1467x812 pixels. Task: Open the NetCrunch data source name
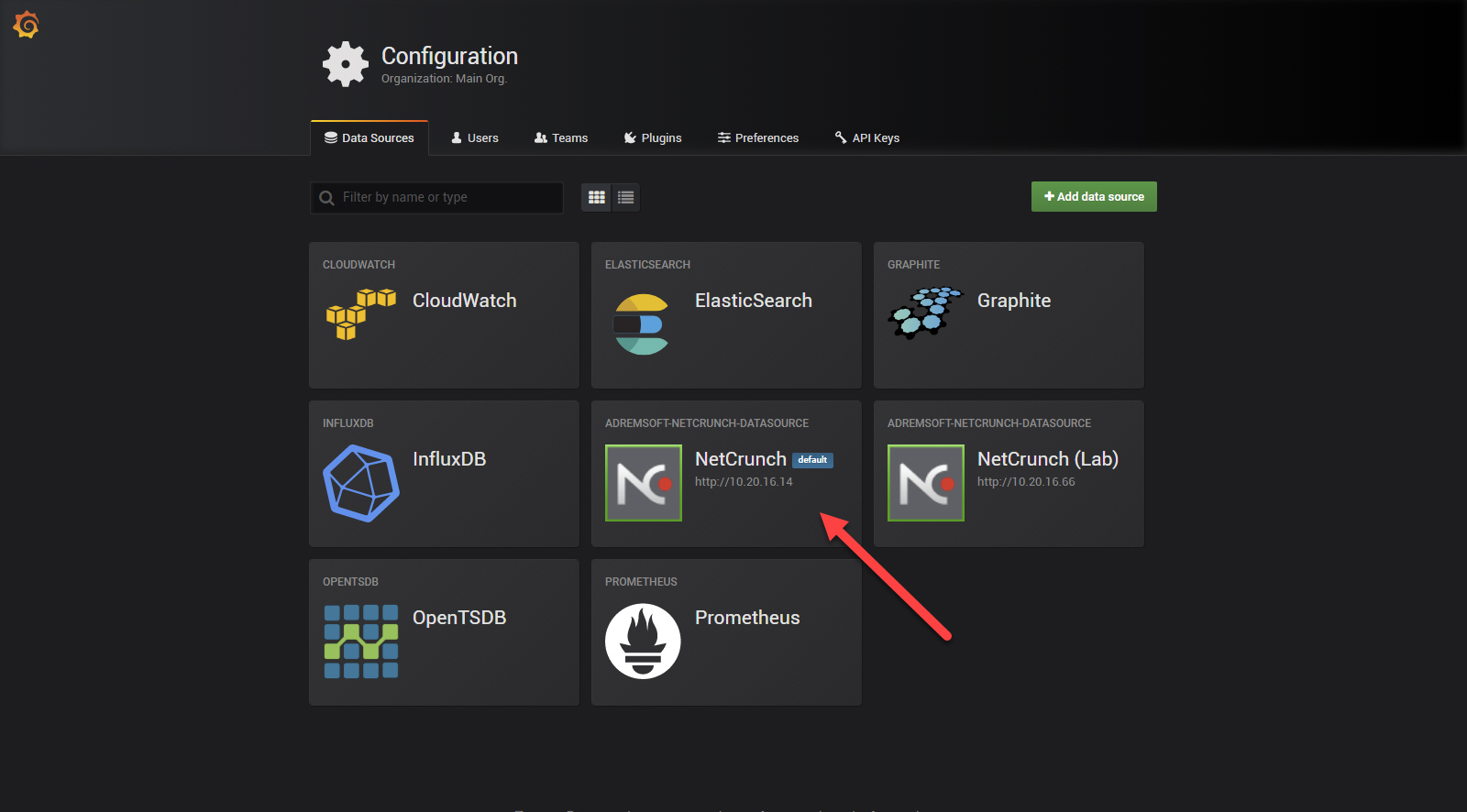(x=741, y=459)
